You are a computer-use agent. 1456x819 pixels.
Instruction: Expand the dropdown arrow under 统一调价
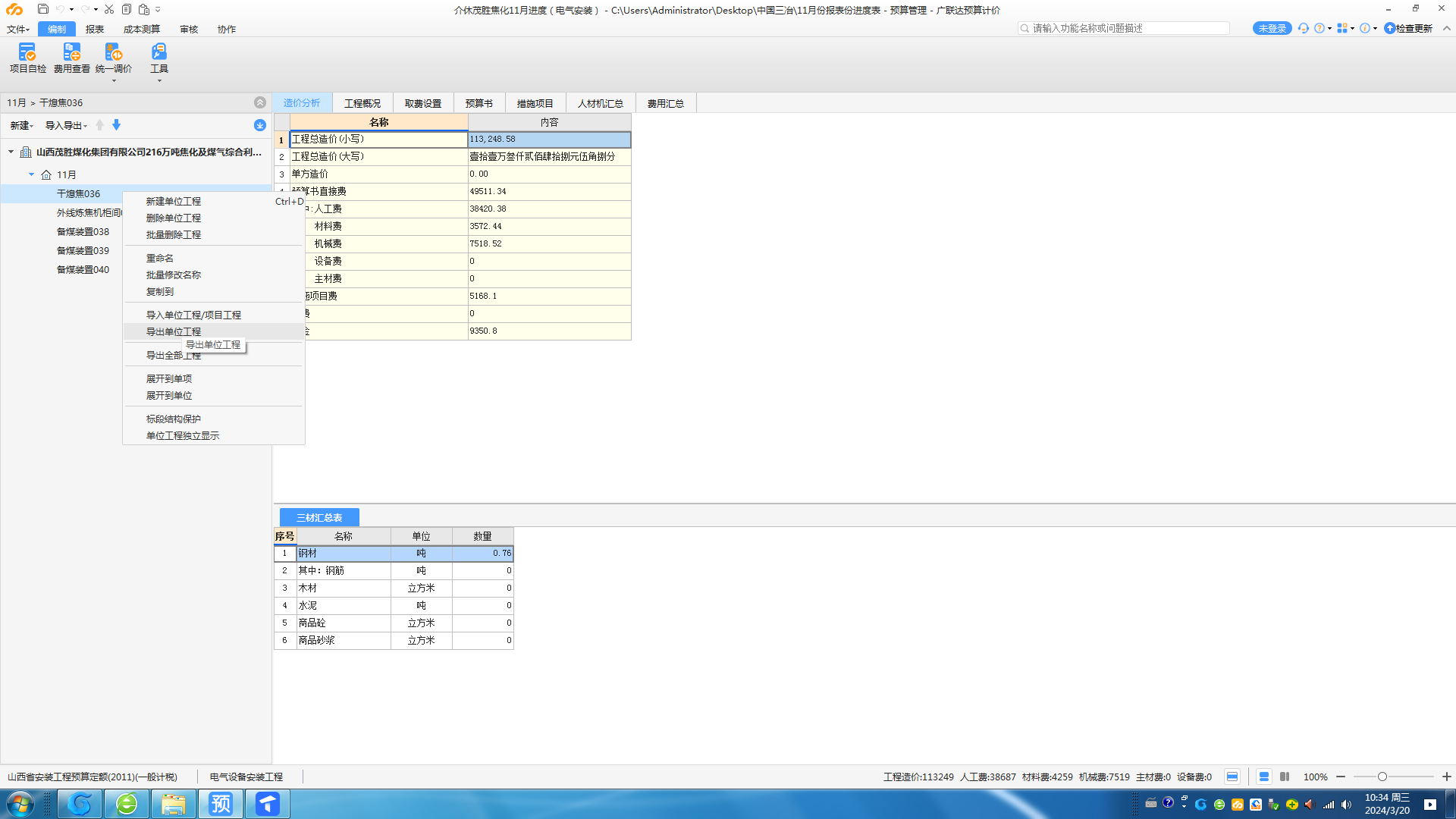pos(114,81)
